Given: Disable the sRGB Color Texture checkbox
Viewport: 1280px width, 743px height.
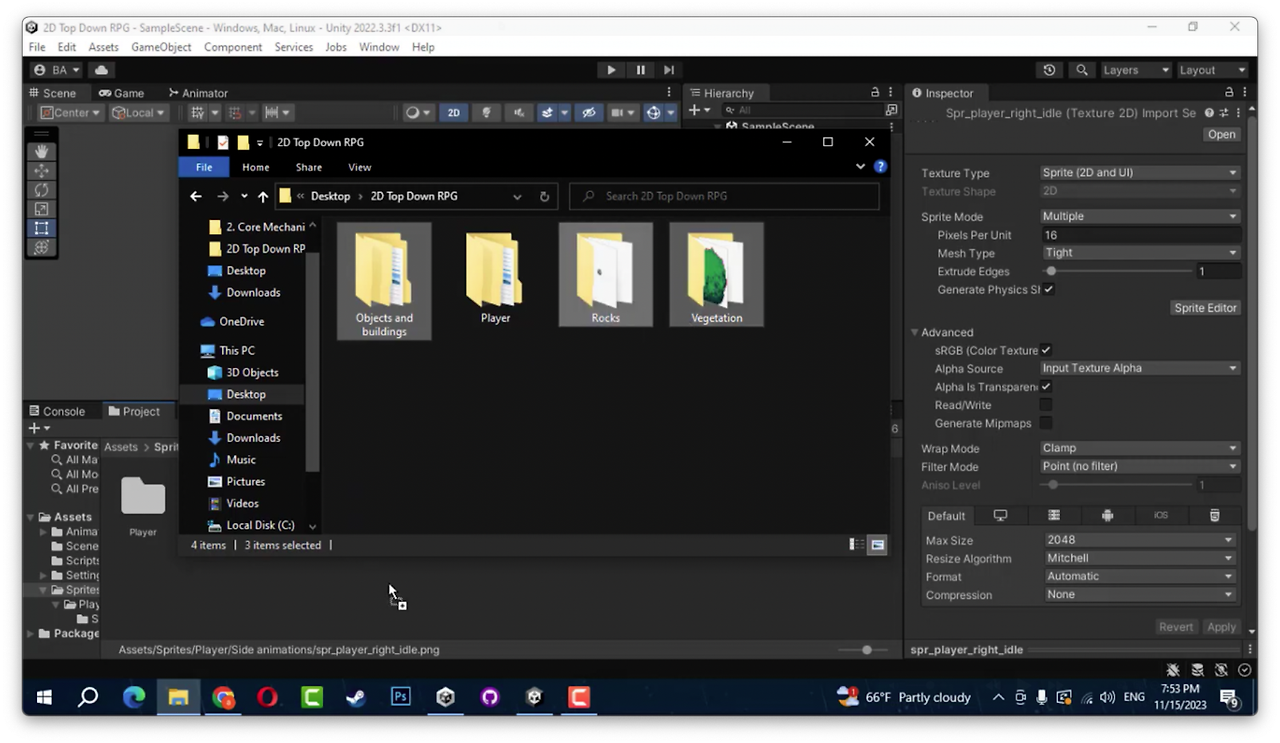Looking at the screenshot, I should tap(1045, 351).
